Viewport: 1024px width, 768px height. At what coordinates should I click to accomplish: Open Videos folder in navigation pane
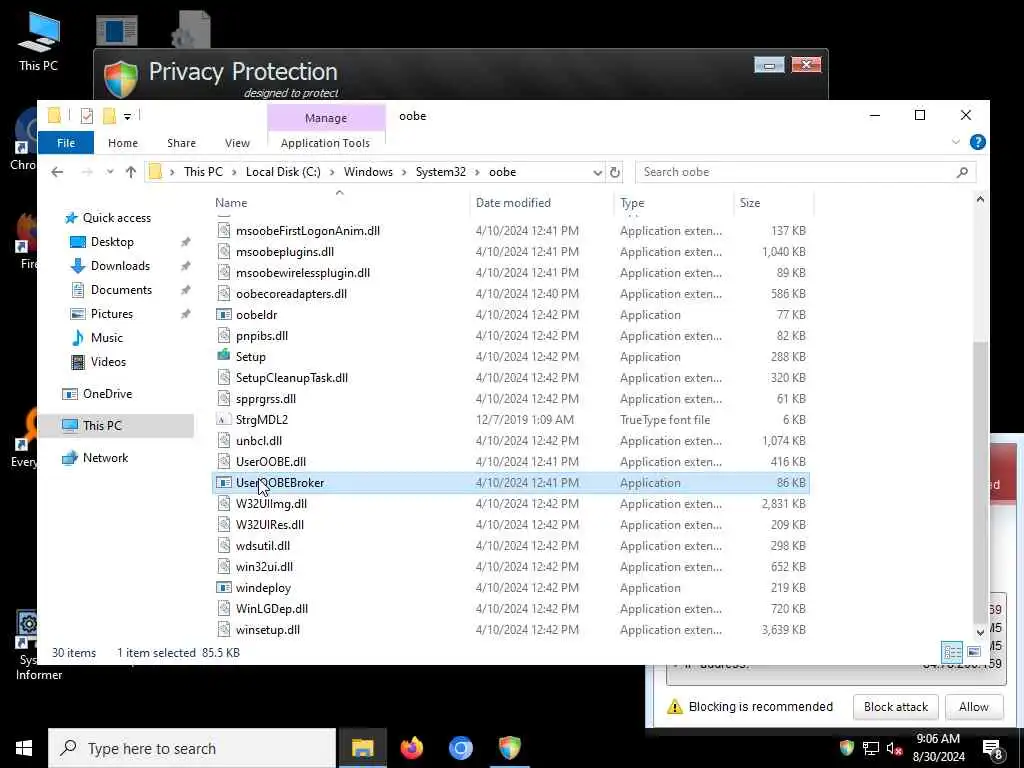[108, 362]
